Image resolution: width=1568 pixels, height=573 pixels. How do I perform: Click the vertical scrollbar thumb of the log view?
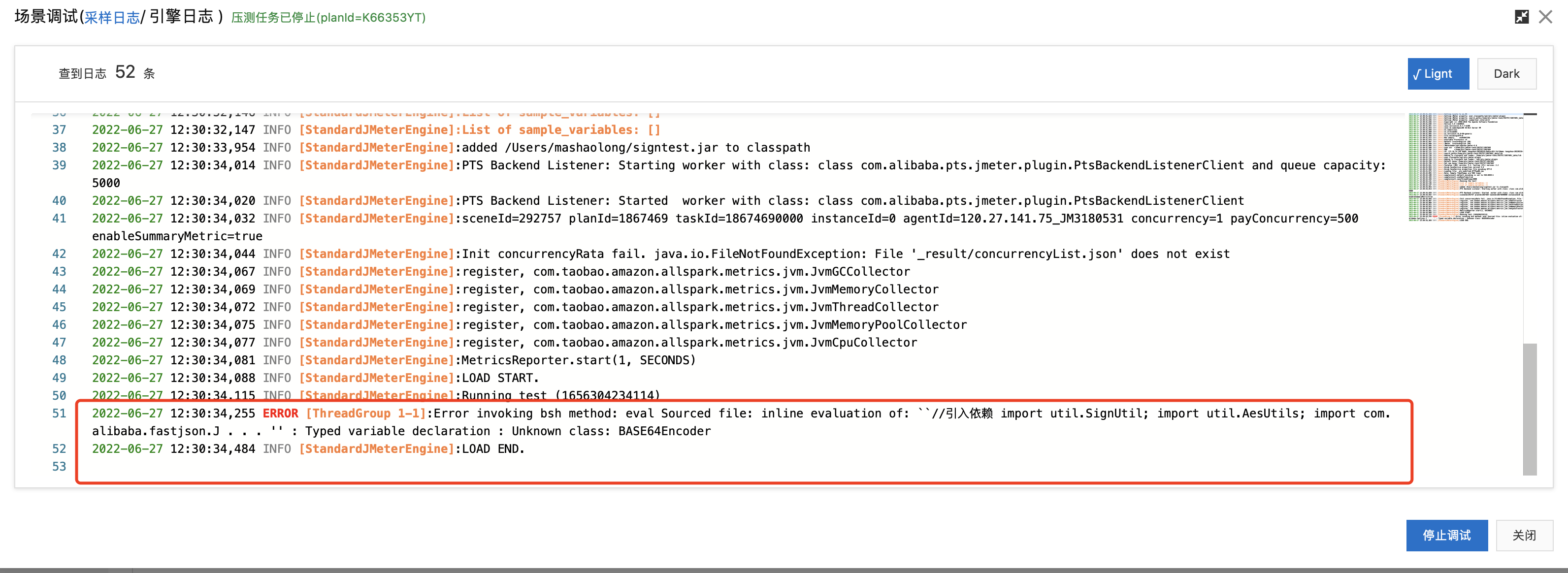point(1529,410)
